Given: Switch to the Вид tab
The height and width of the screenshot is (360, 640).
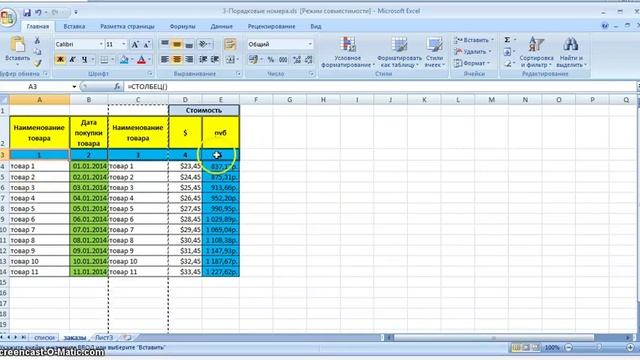Looking at the screenshot, I should (x=316, y=27).
